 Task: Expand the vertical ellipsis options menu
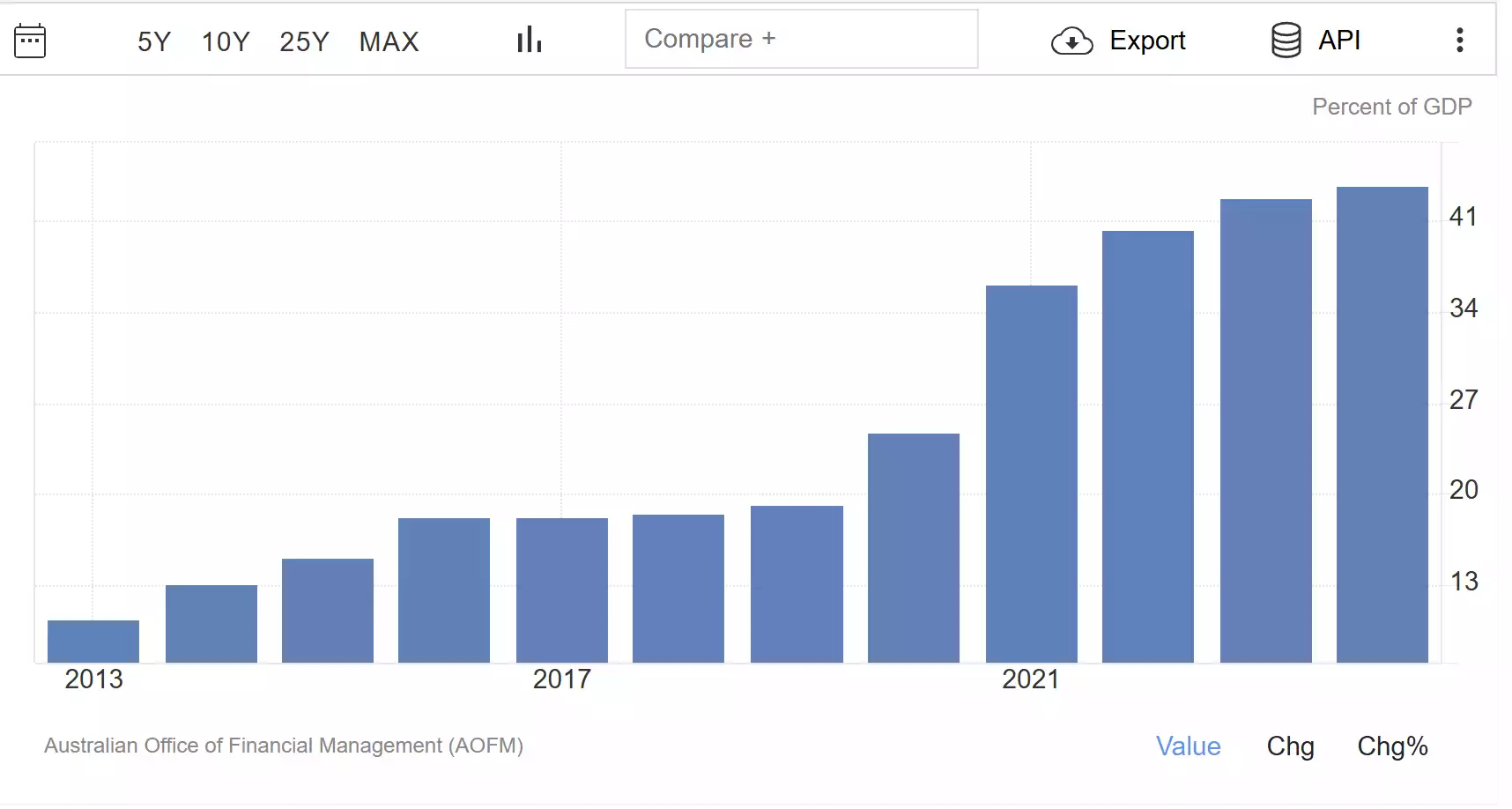click(x=1459, y=40)
